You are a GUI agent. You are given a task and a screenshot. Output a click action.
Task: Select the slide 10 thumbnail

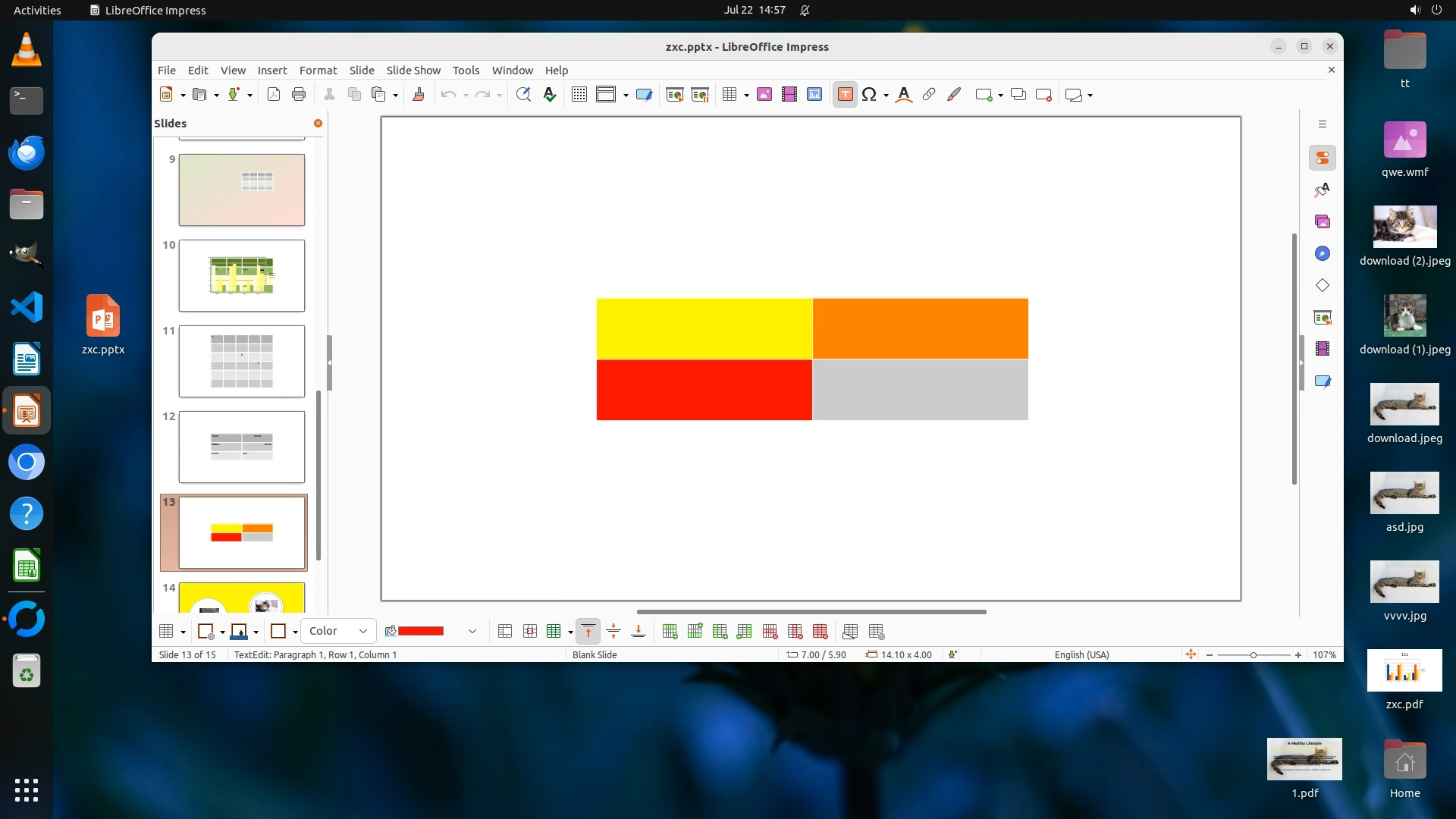pos(241,275)
